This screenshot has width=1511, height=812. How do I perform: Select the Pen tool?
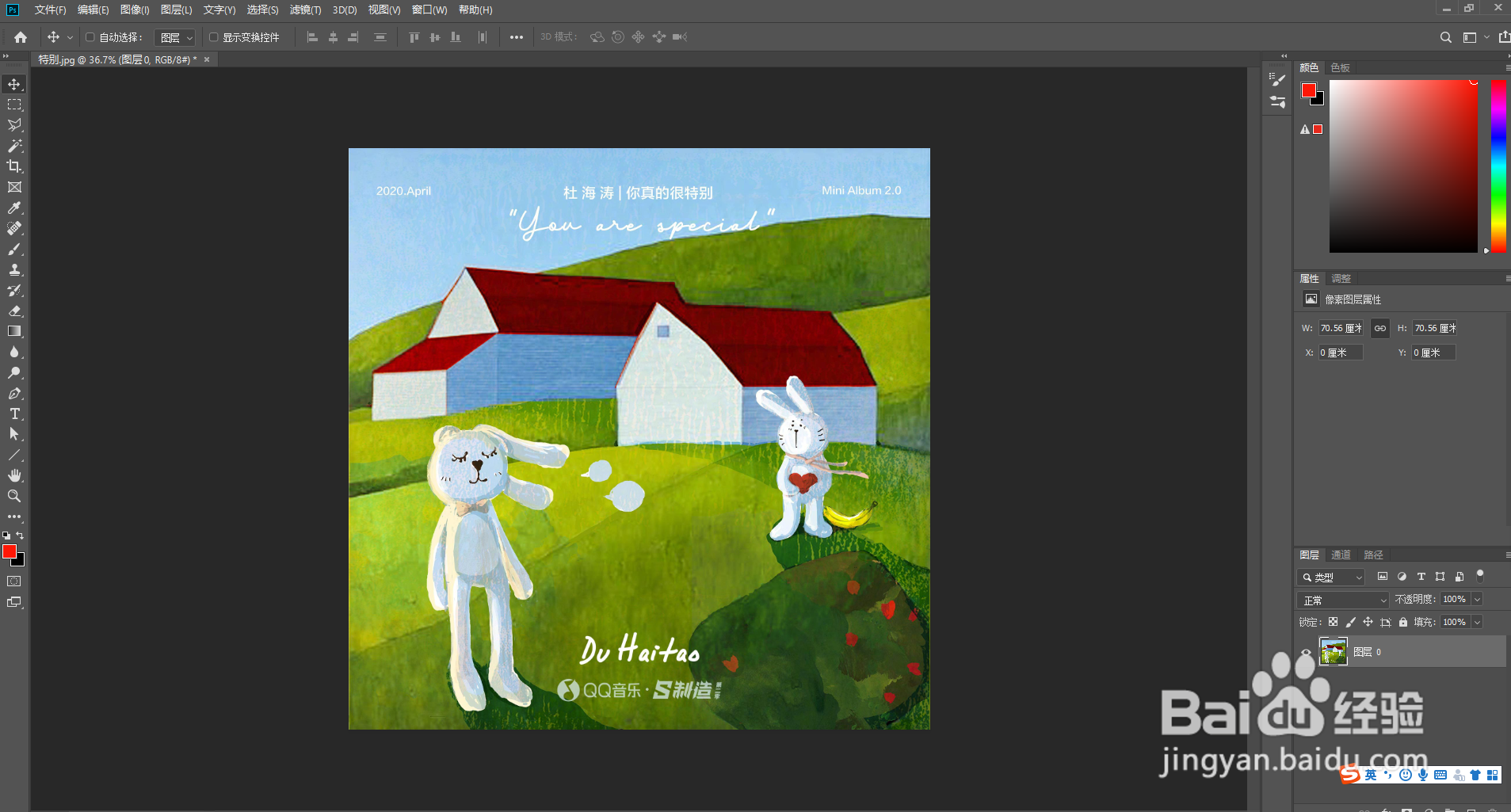14,393
